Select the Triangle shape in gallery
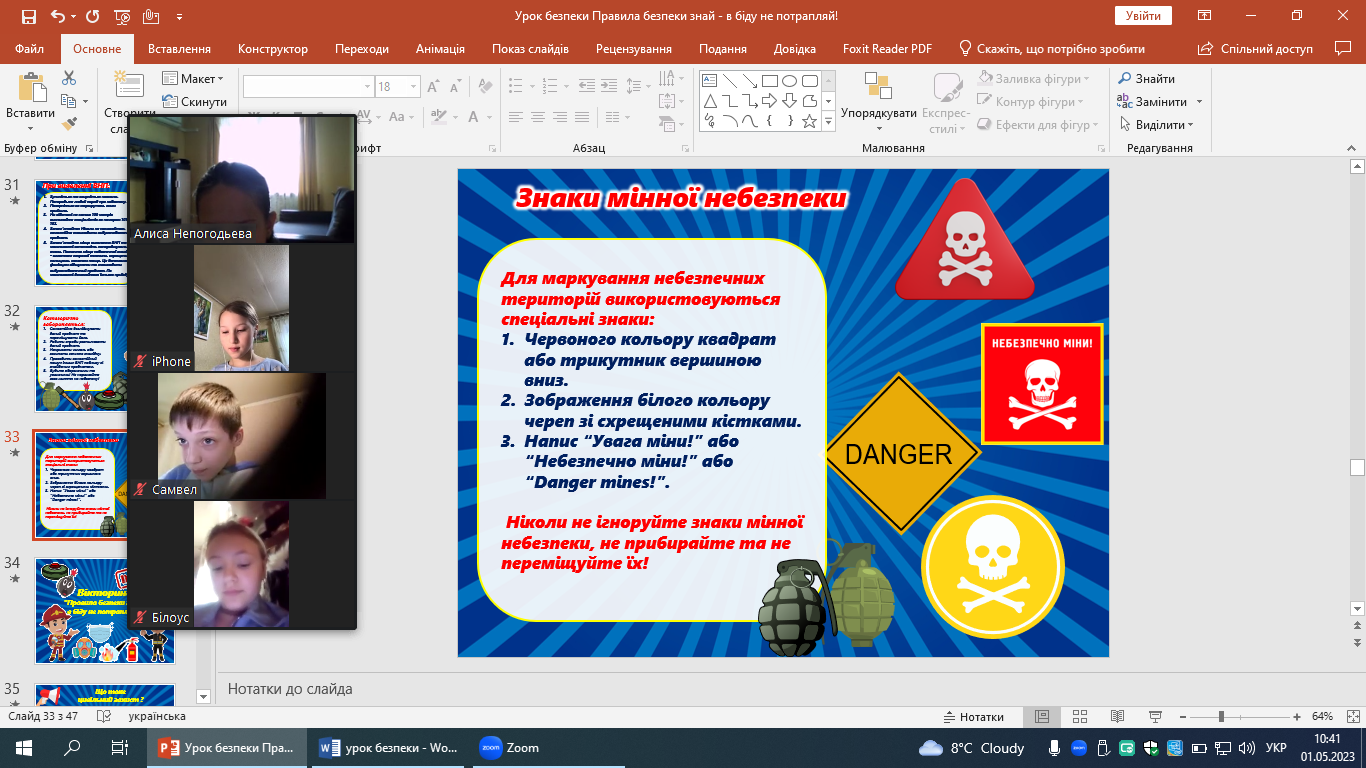The width and height of the screenshot is (1366, 768). click(x=709, y=101)
